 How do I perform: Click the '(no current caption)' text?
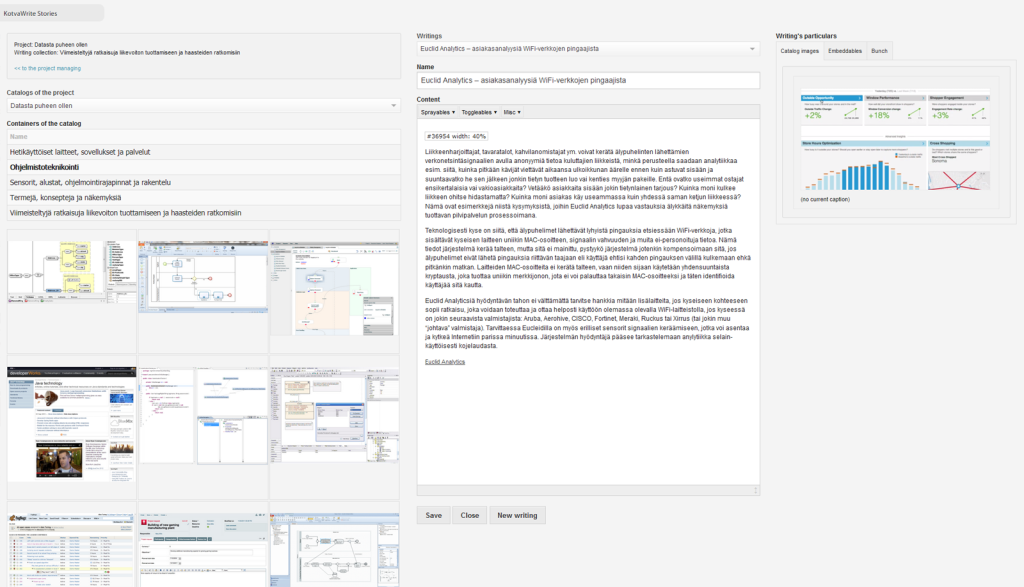(825, 199)
